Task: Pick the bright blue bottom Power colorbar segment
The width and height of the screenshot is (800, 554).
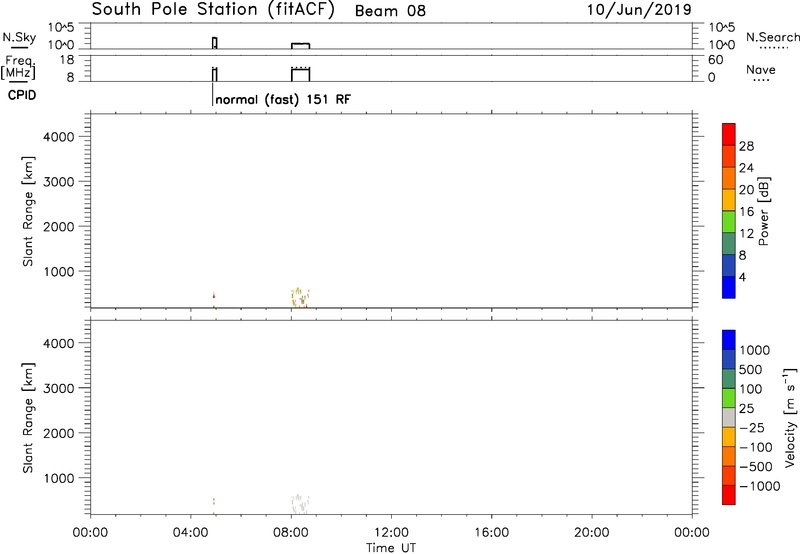Action: [729, 287]
